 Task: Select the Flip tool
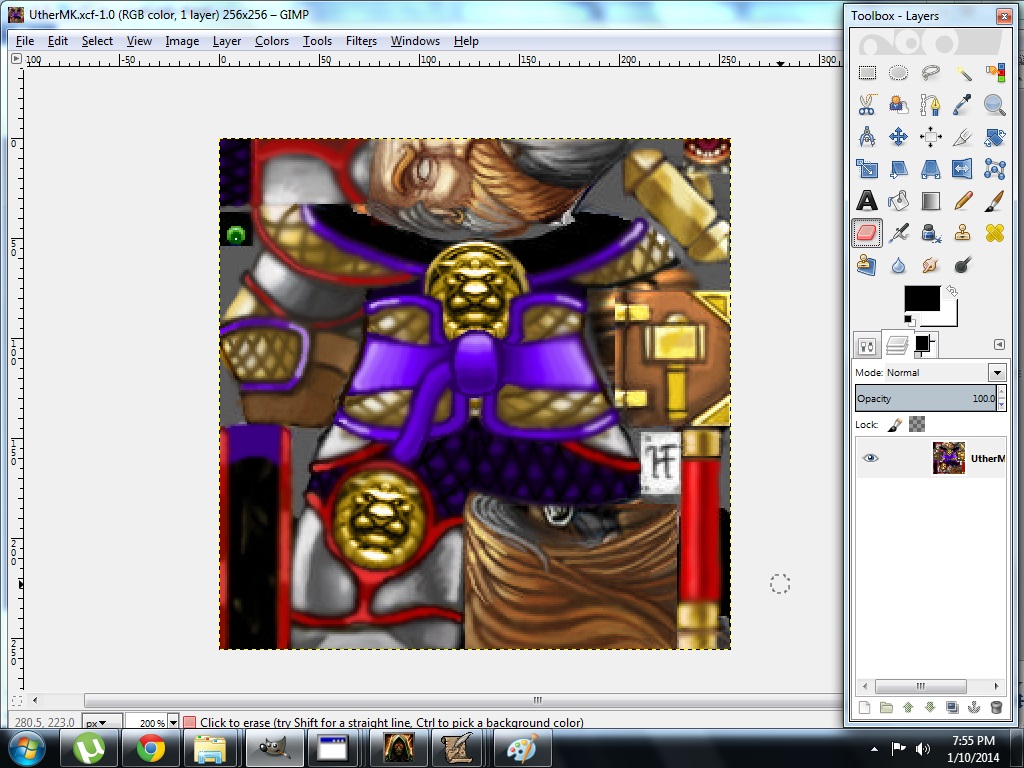[963, 168]
